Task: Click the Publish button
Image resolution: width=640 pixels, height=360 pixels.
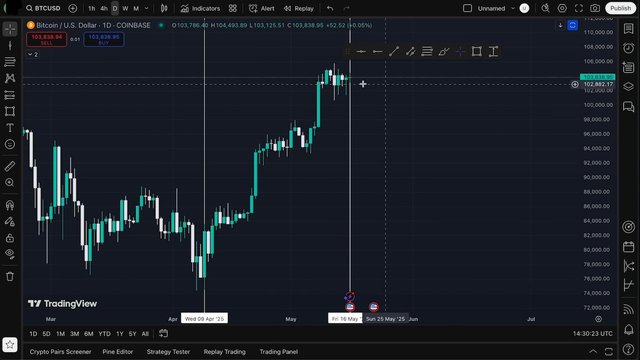Action: click(x=620, y=8)
